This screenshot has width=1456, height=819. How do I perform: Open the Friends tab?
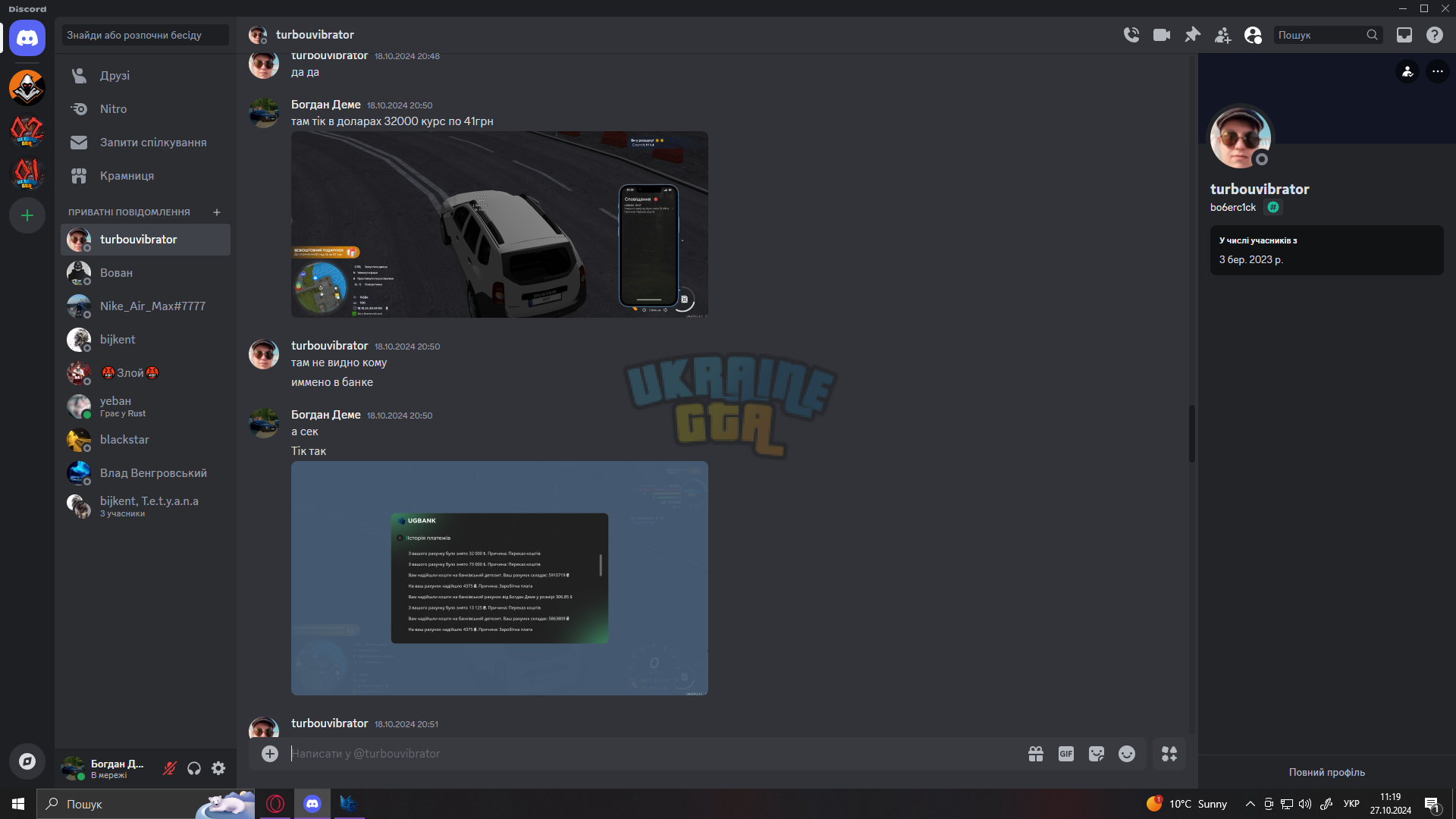point(146,76)
